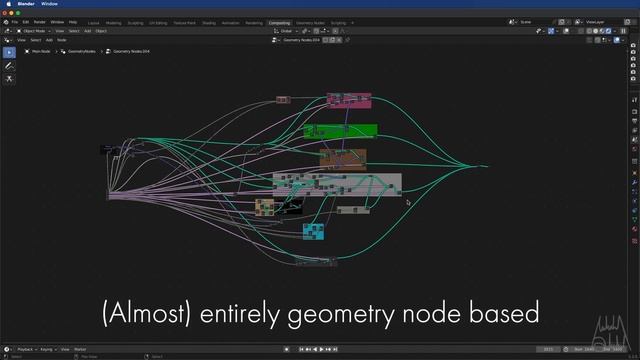
Task: Toggle the node tree pin icon
Action: [347, 40]
